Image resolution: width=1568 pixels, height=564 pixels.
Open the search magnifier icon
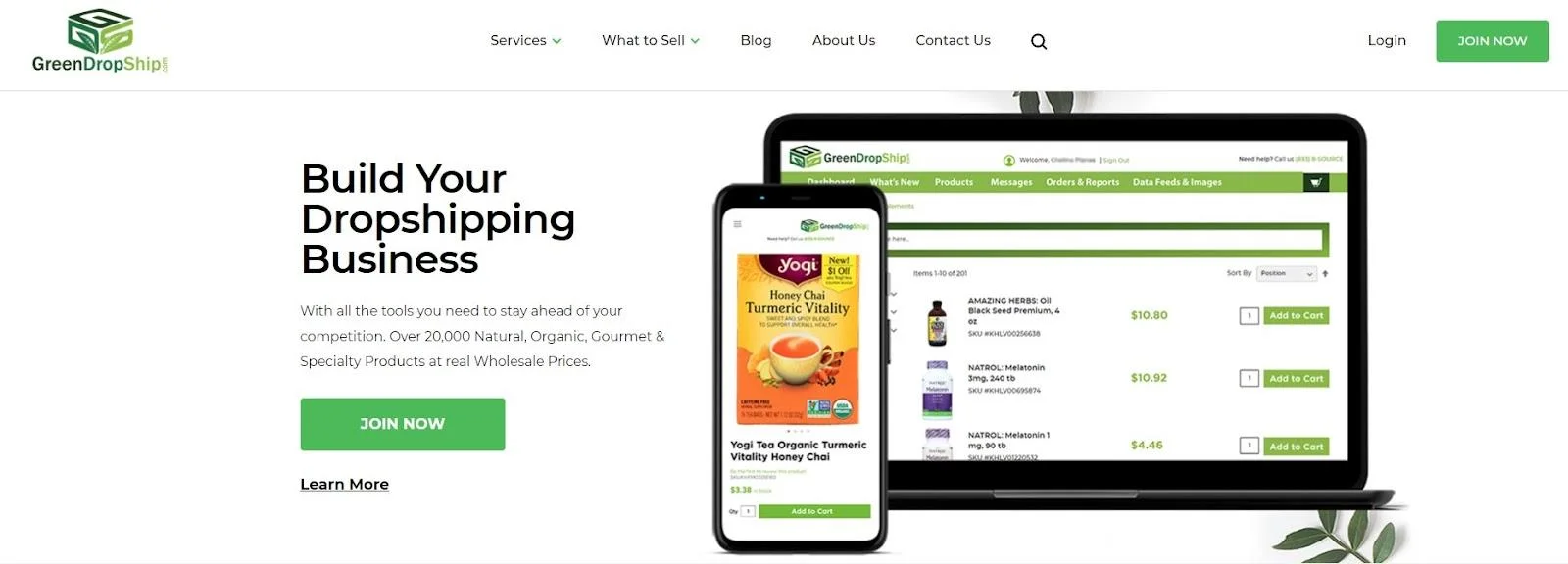coord(1039,41)
